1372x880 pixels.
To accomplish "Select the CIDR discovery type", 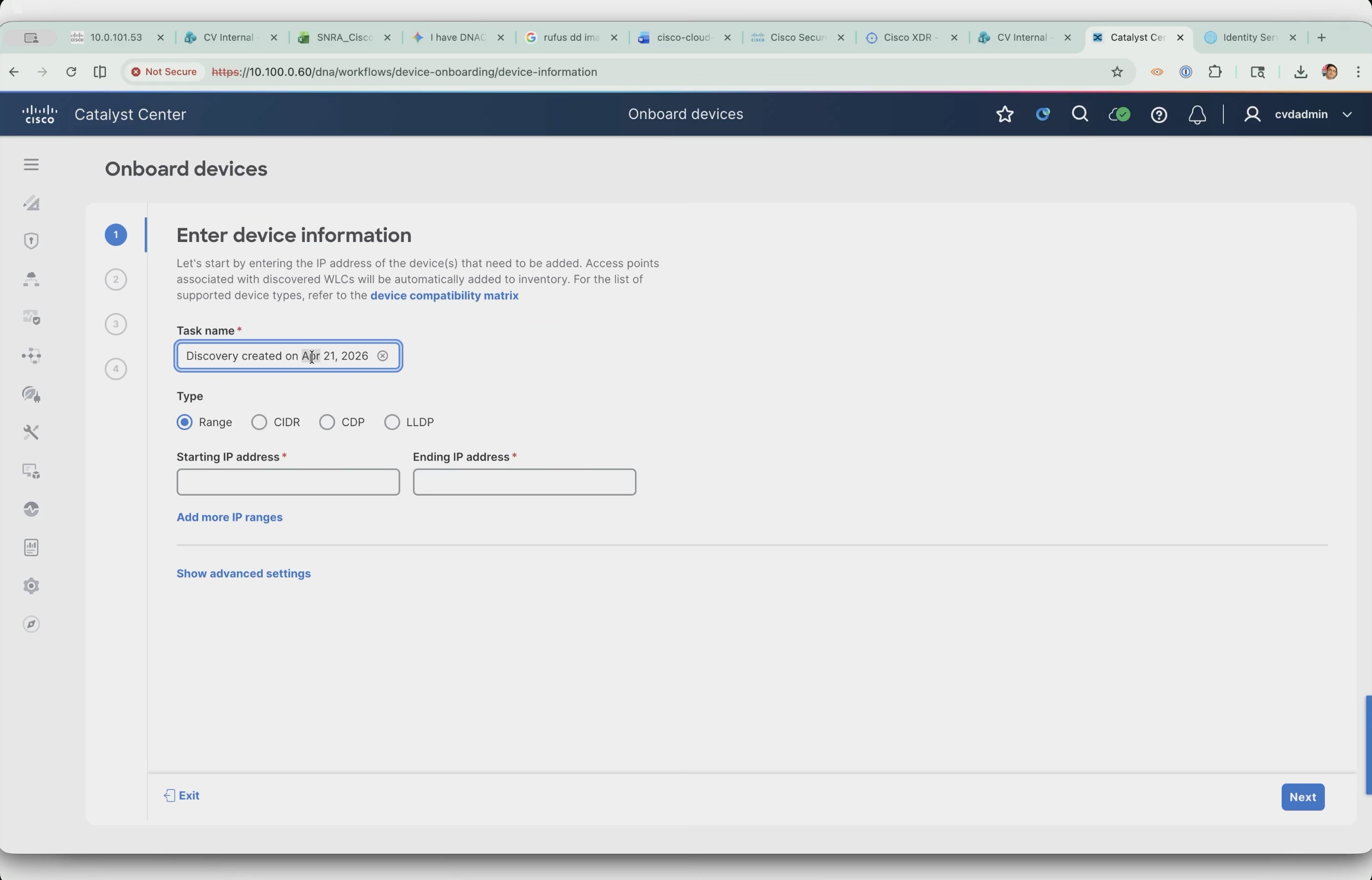I will point(259,422).
